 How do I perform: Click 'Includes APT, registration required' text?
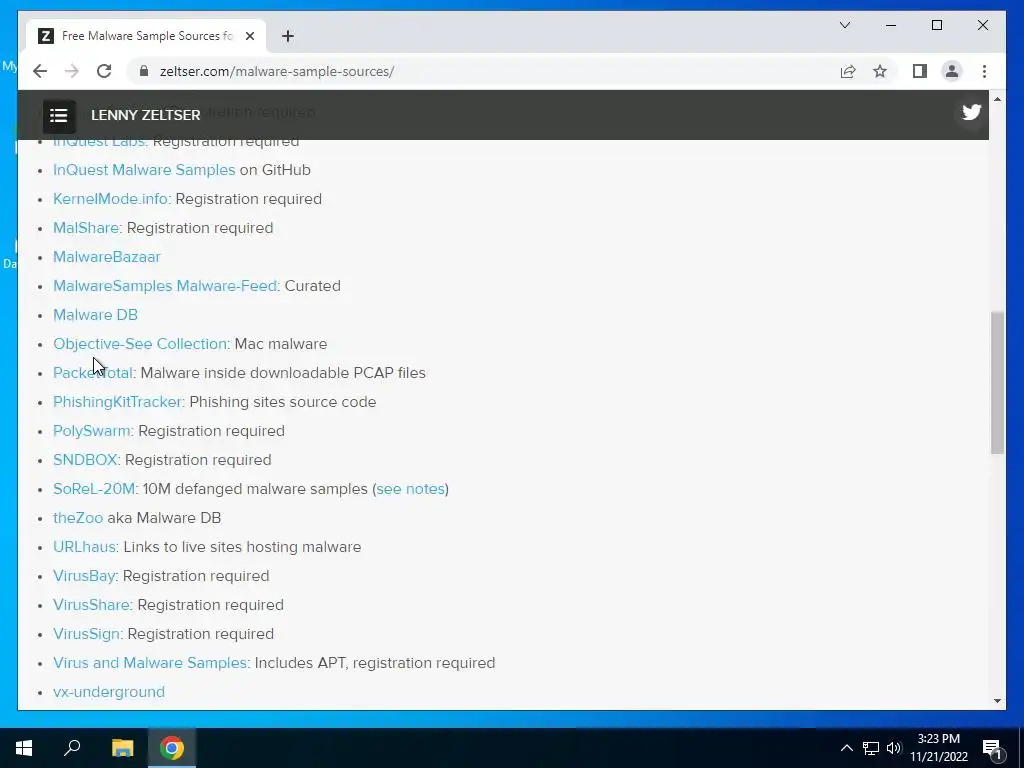[375, 663]
